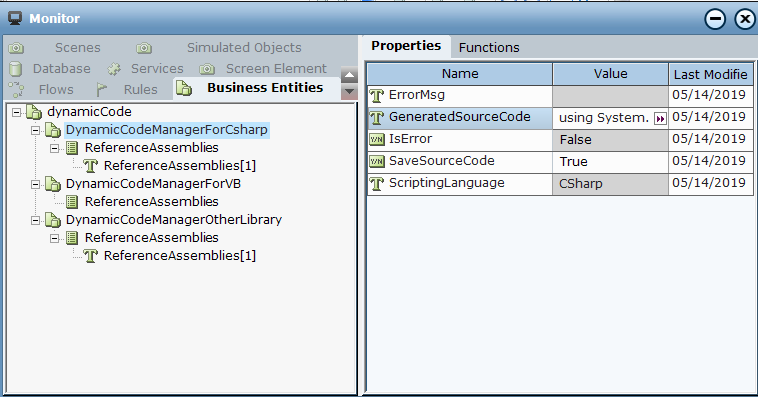The height and width of the screenshot is (397, 758).
Task: Switch to the Functions tab
Action: click(x=489, y=47)
